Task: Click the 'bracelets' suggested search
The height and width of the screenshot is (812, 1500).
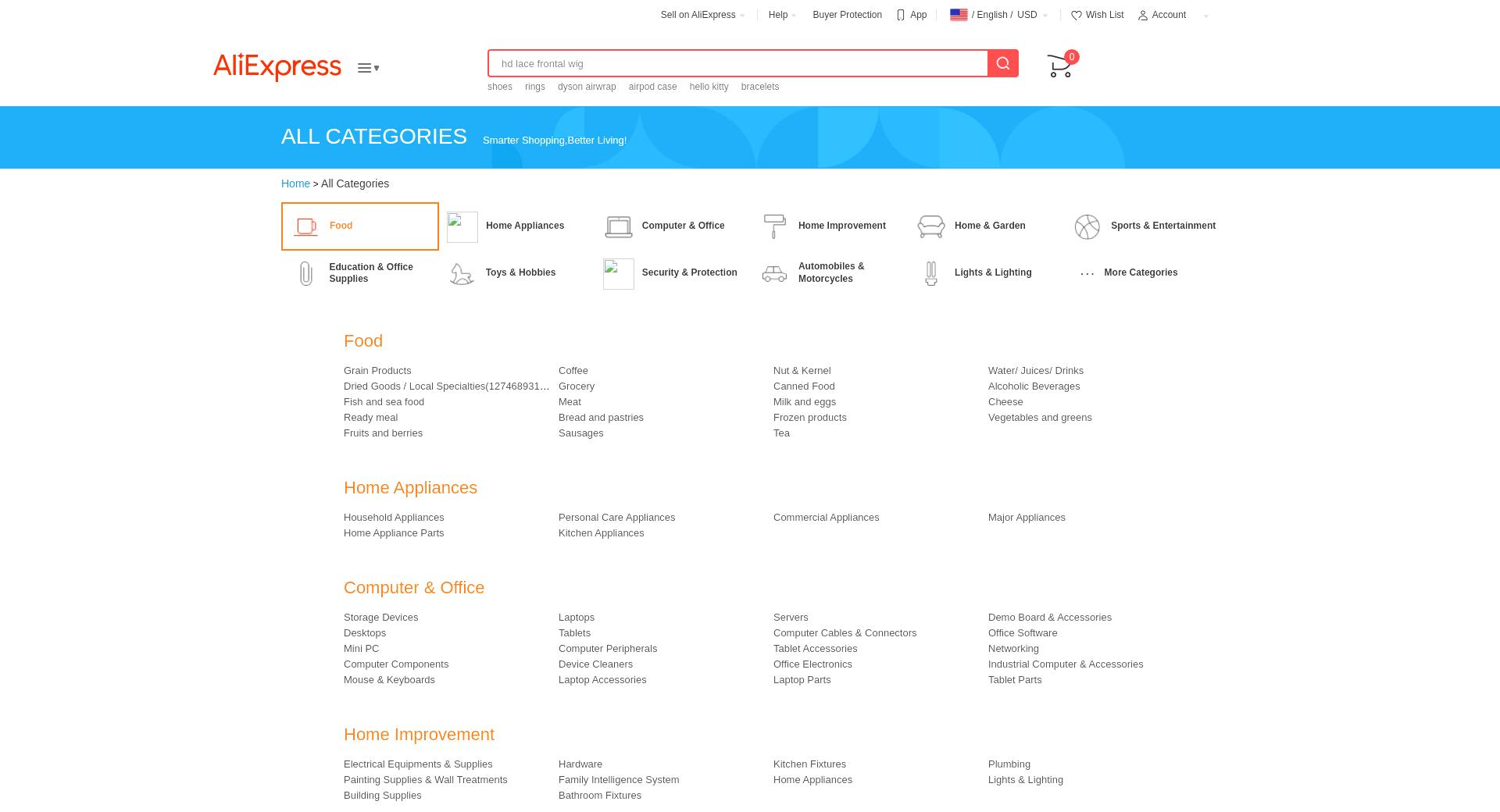Action: point(760,87)
